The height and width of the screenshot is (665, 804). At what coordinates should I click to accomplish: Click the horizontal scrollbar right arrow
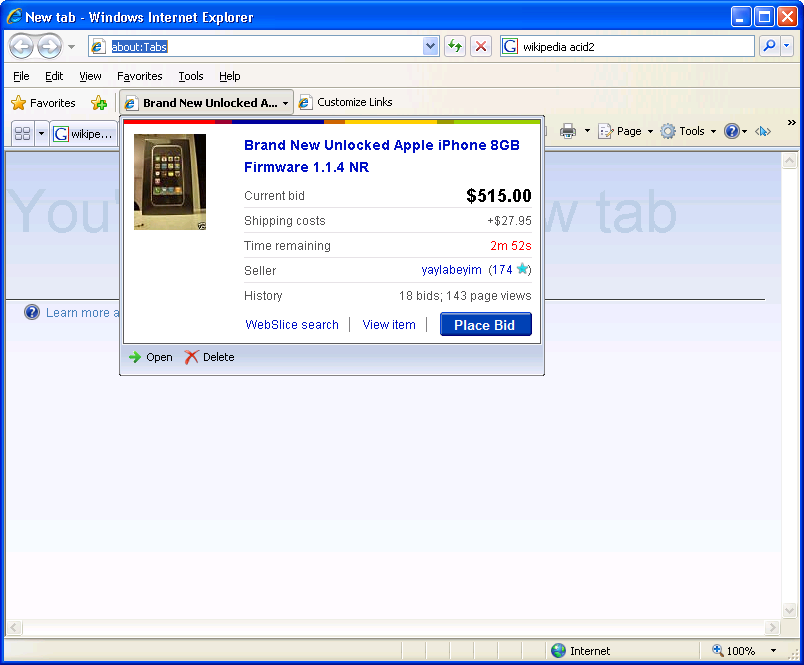click(772, 628)
